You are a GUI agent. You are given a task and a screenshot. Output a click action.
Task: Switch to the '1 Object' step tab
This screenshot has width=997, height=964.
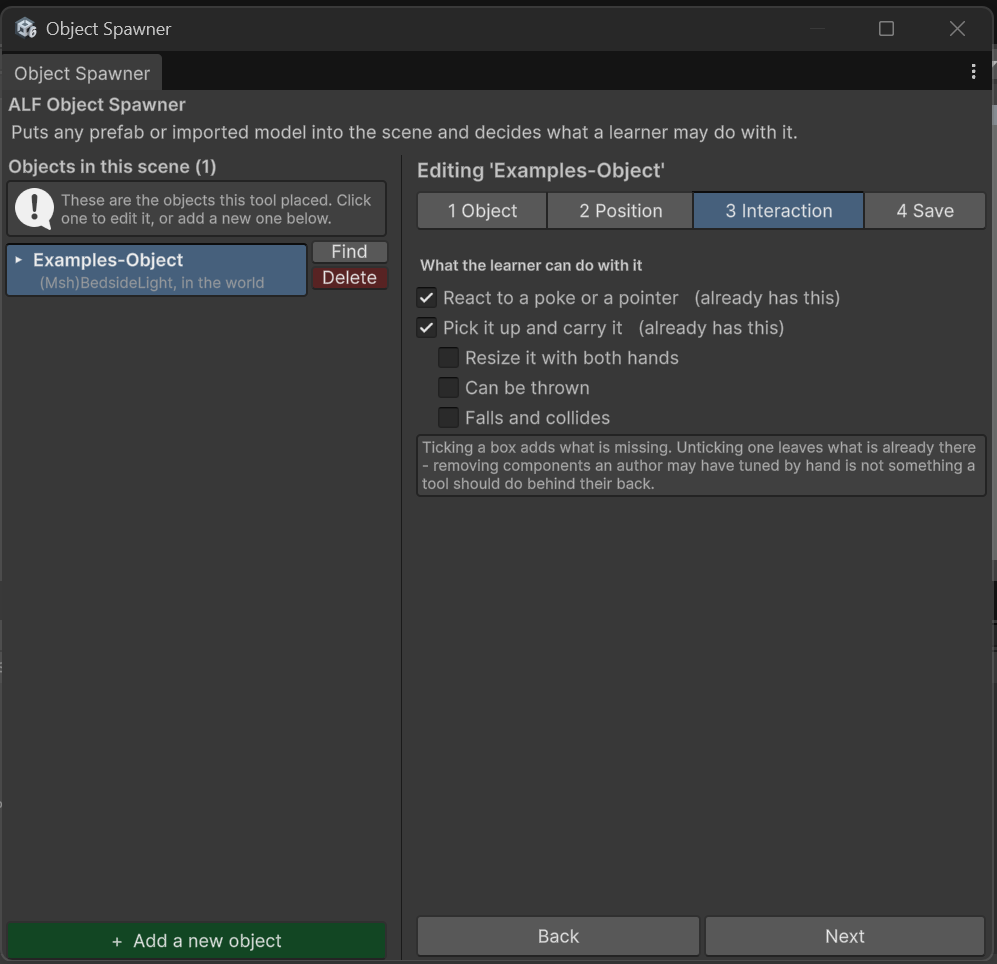482,210
